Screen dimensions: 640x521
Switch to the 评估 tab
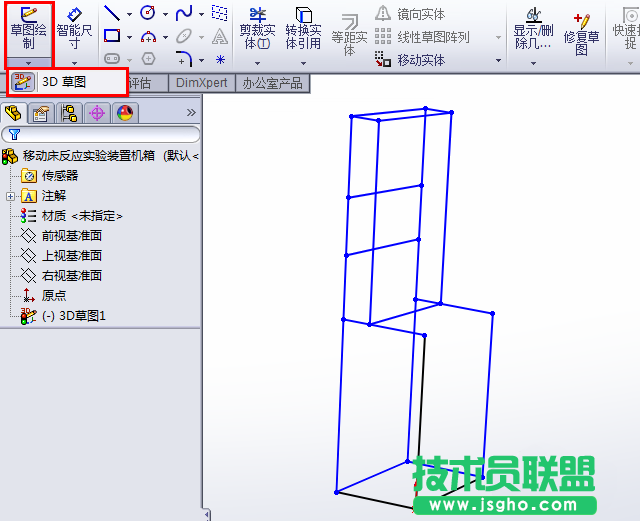click(x=140, y=83)
